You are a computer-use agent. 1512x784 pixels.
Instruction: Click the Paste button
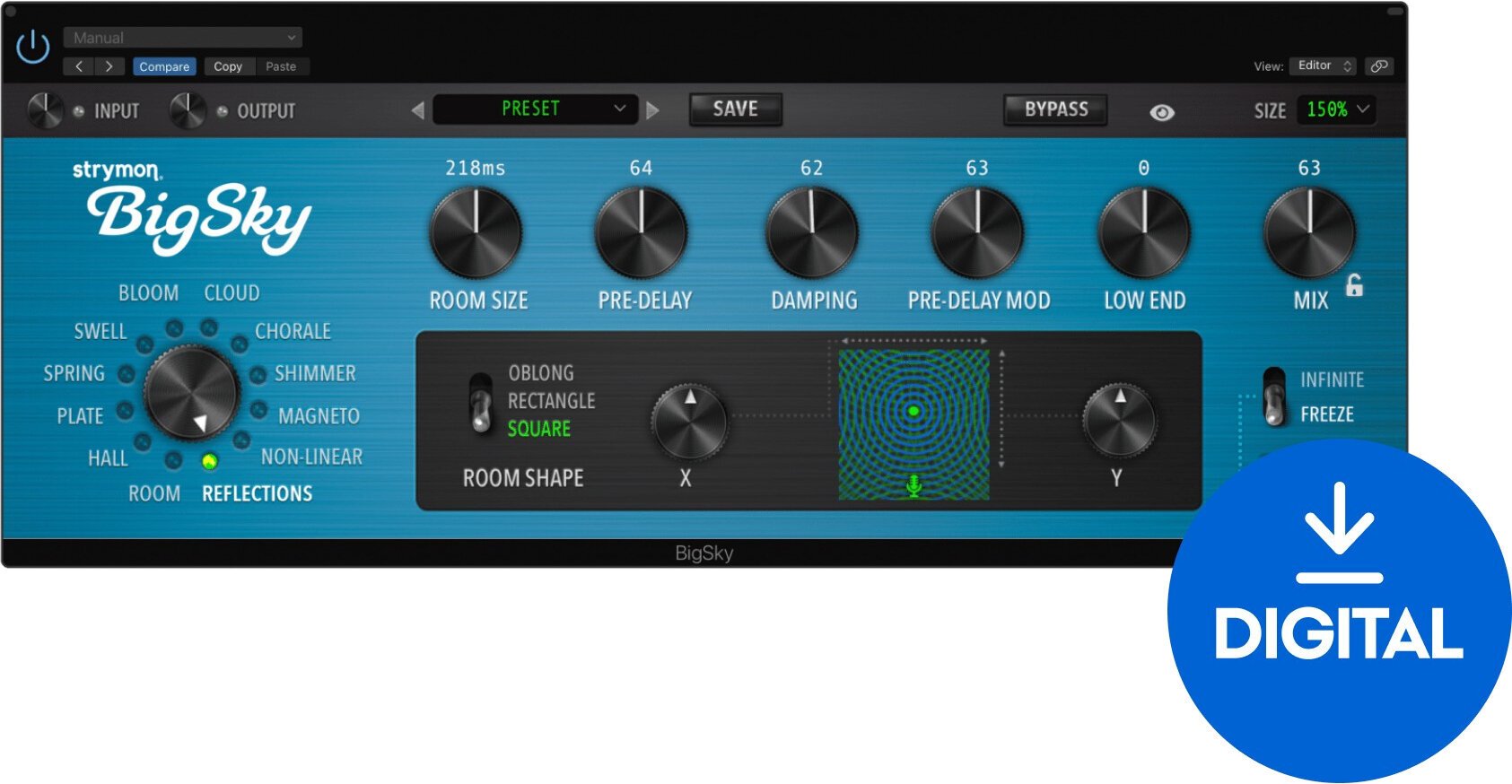click(x=281, y=66)
